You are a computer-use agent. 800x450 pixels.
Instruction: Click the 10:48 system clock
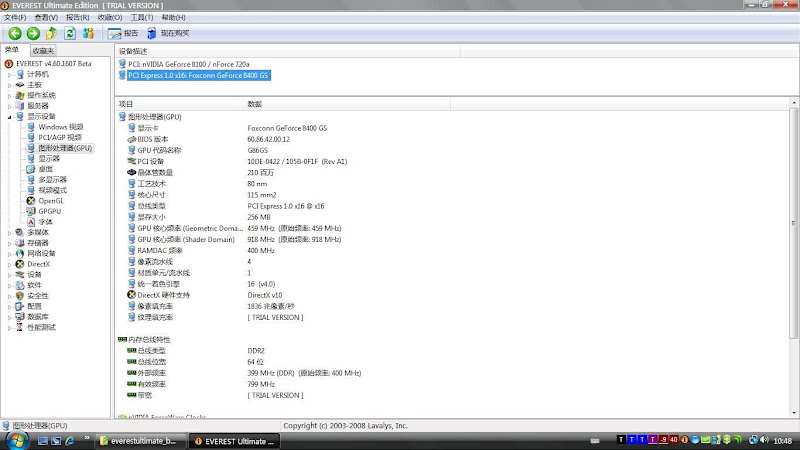click(x=783, y=441)
